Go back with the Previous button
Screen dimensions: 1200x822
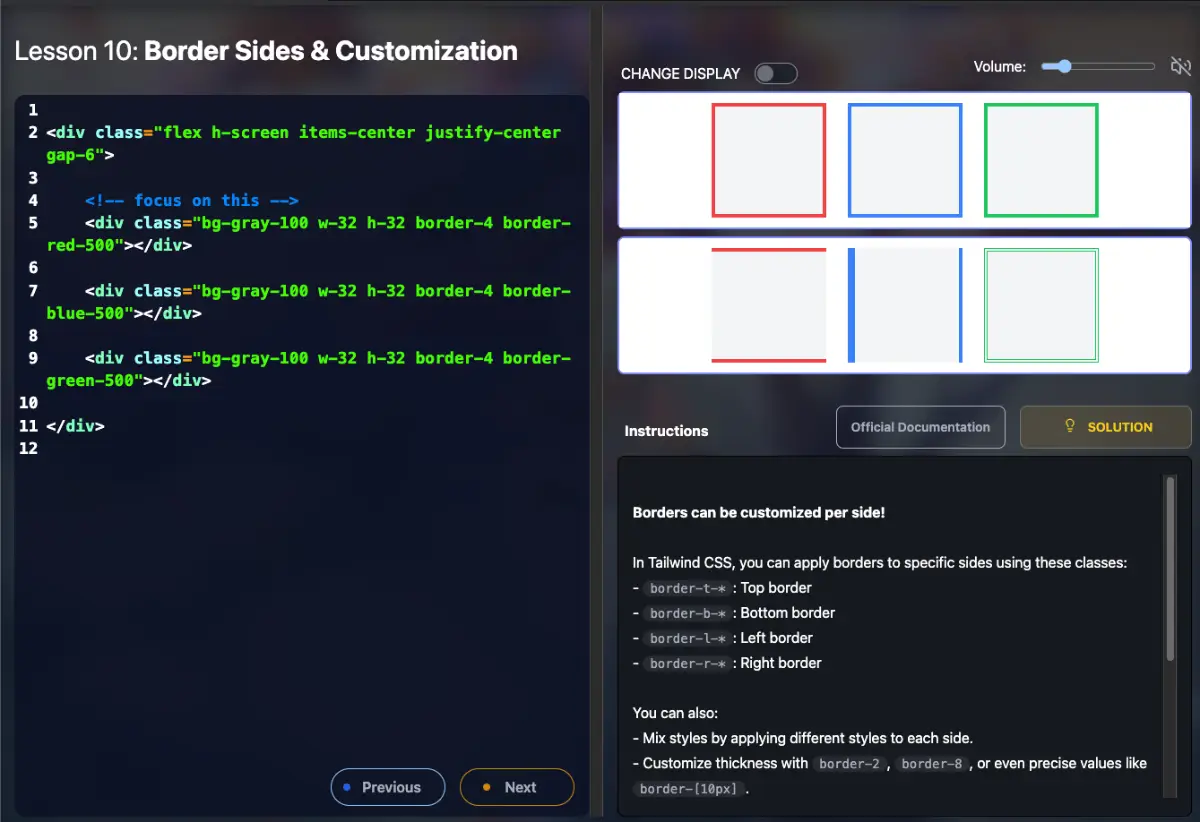(x=388, y=787)
